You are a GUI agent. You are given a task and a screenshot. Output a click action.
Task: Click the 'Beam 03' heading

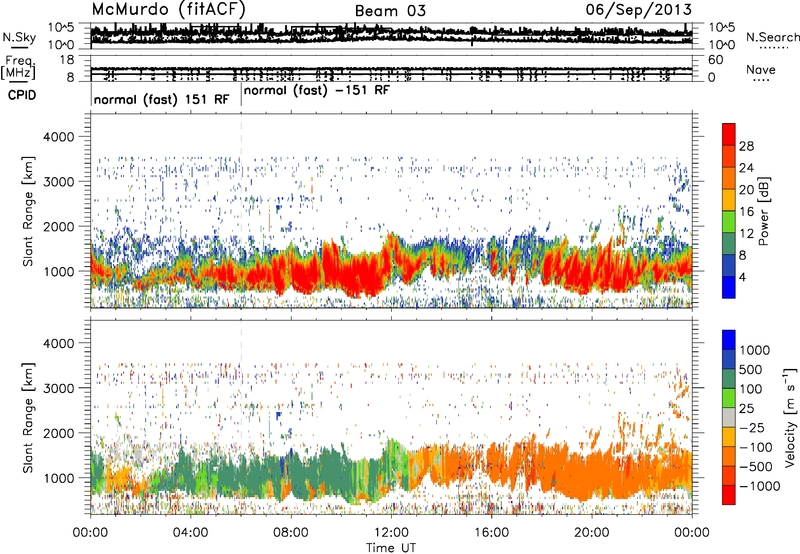pyautogui.click(x=390, y=11)
